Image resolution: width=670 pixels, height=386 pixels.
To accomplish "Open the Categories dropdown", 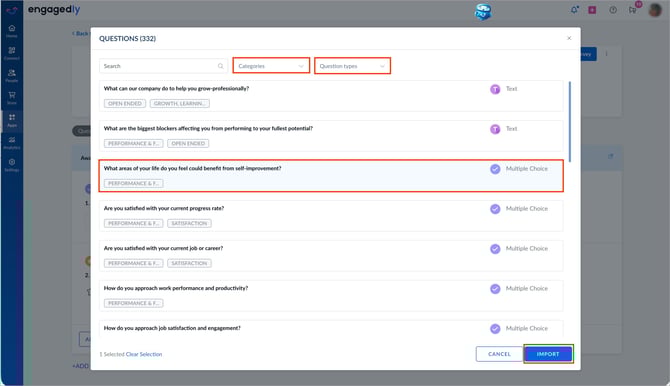I will click(x=271, y=66).
